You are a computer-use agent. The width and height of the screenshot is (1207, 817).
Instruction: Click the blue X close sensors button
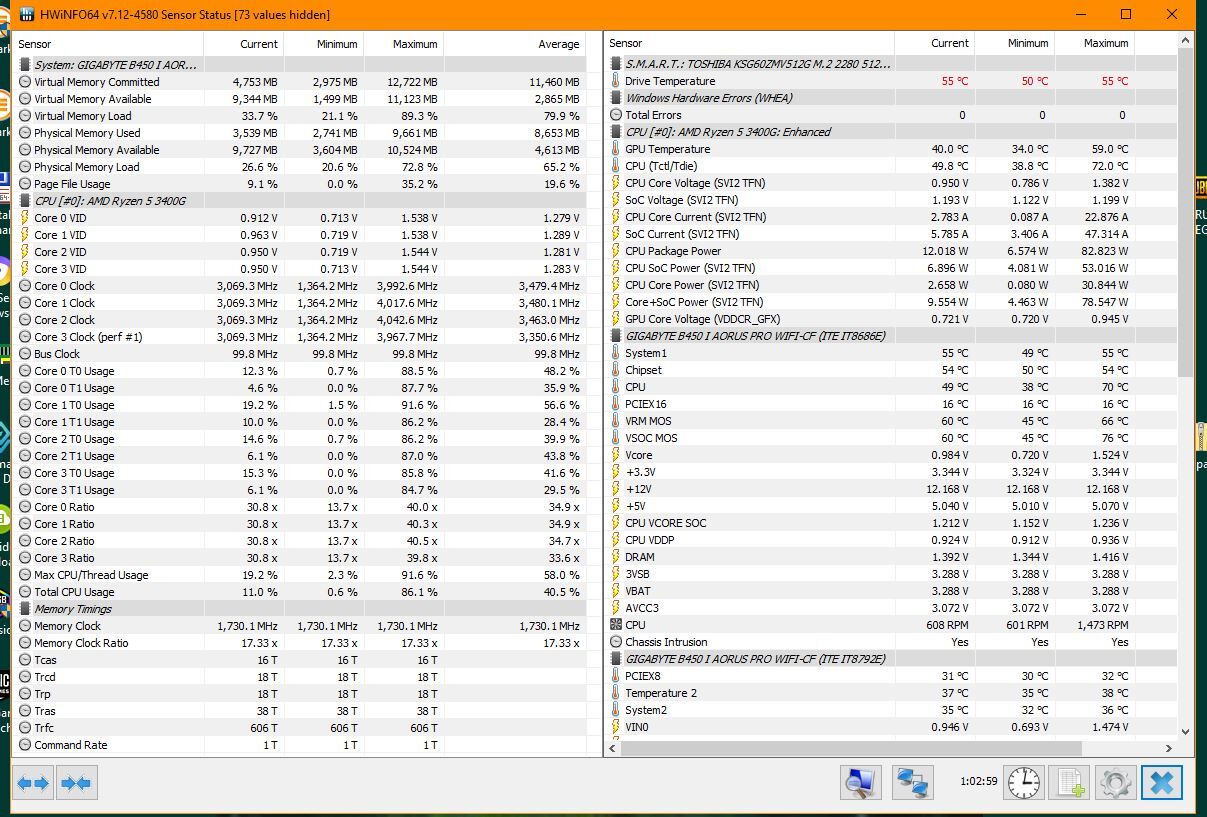coord(1161,783)
